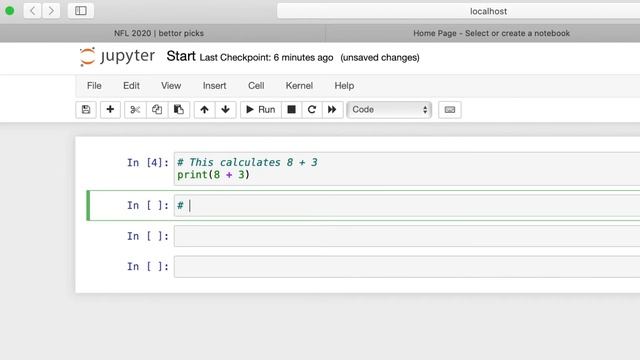Interrupt the kernel with the stop icon
The height and width of the screenshot is (360, 640).
coord(291,110)
